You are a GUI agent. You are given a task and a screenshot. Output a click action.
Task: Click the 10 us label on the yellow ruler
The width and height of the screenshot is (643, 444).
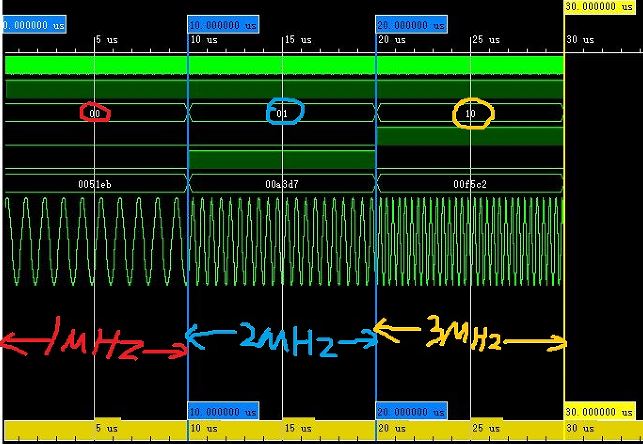point(204,428)
